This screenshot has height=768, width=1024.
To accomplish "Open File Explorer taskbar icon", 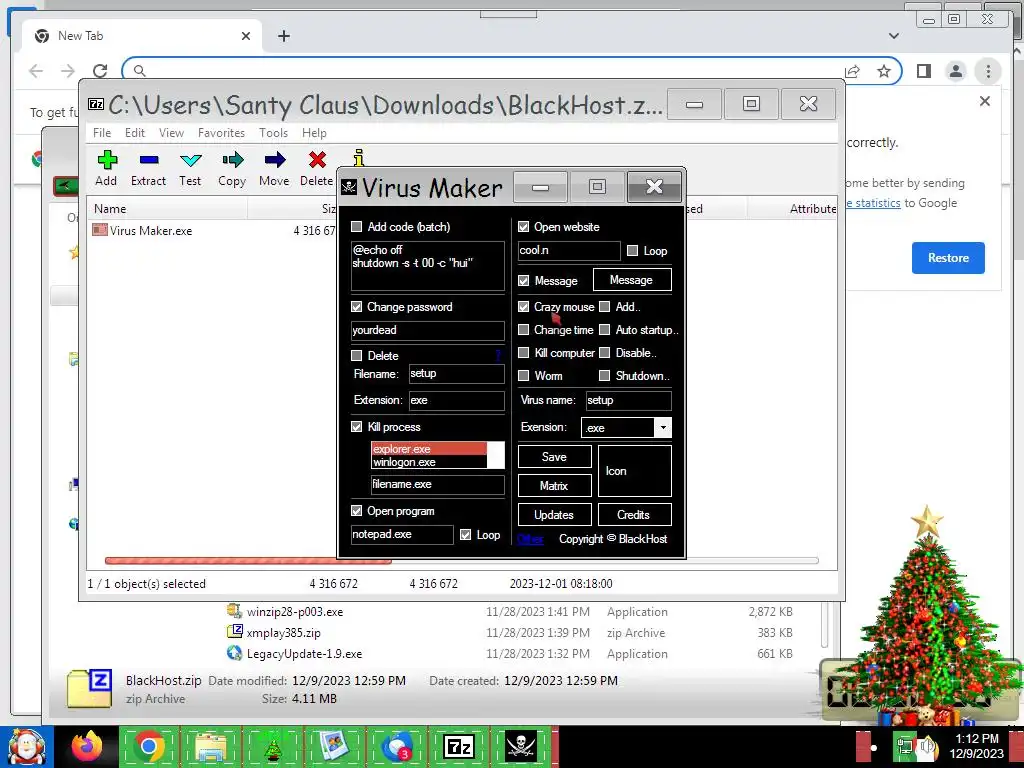I will point(210,746).
